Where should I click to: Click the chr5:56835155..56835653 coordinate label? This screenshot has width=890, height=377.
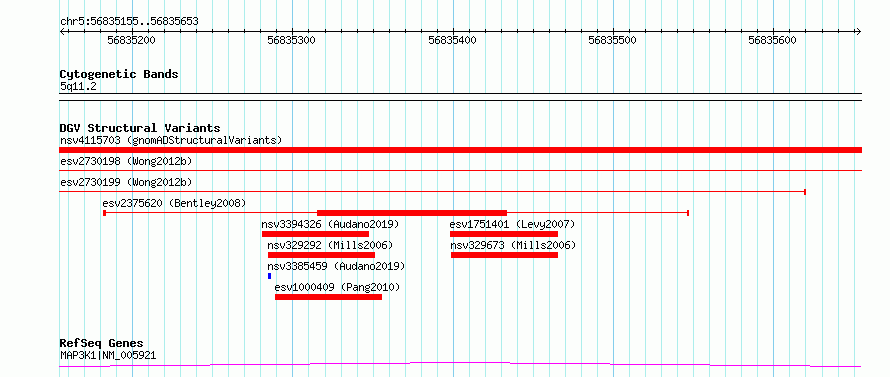[x=129, y=22]
